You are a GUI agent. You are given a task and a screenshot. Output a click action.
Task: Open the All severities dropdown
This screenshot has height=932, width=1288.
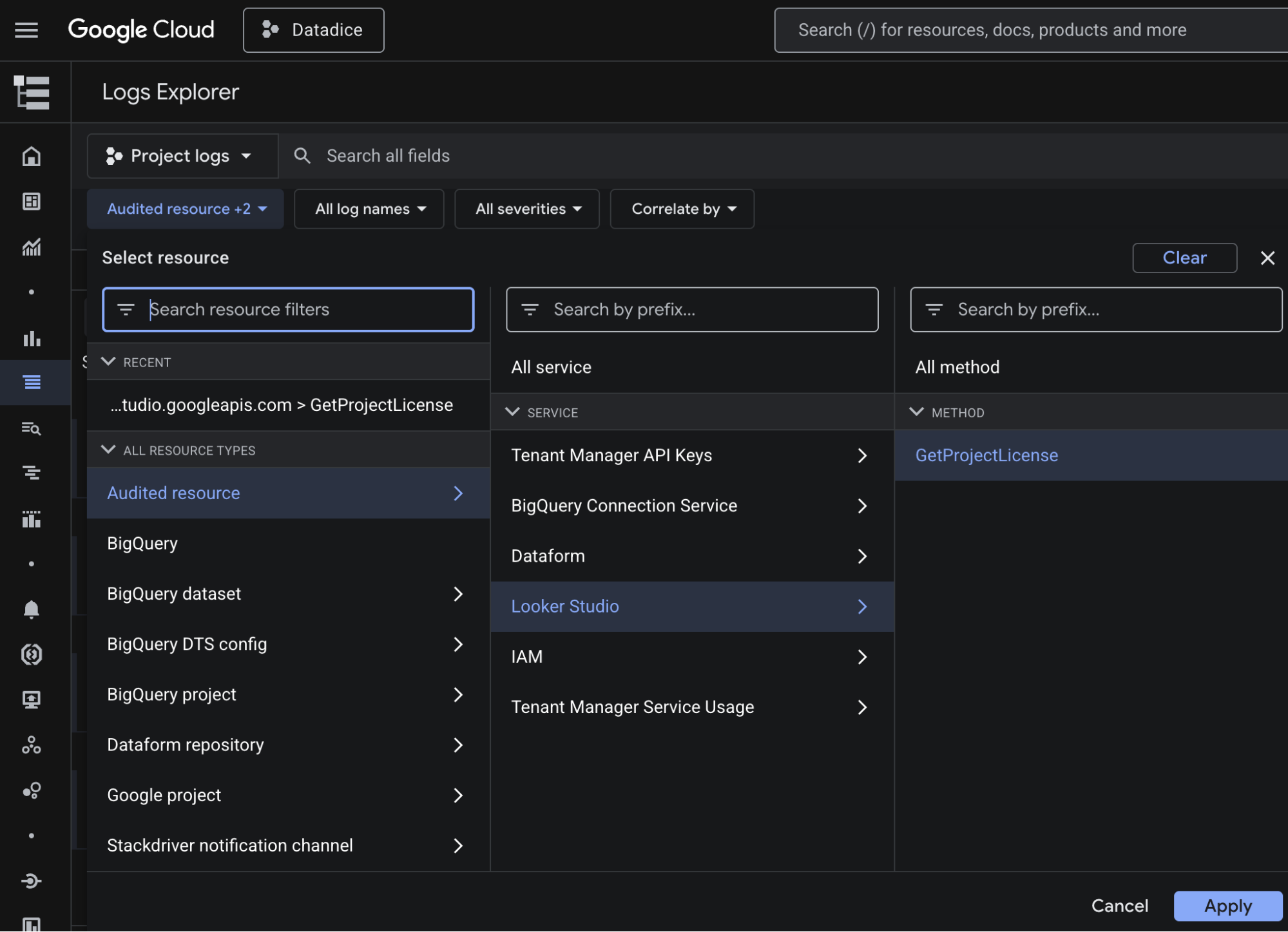click(526, 208)
